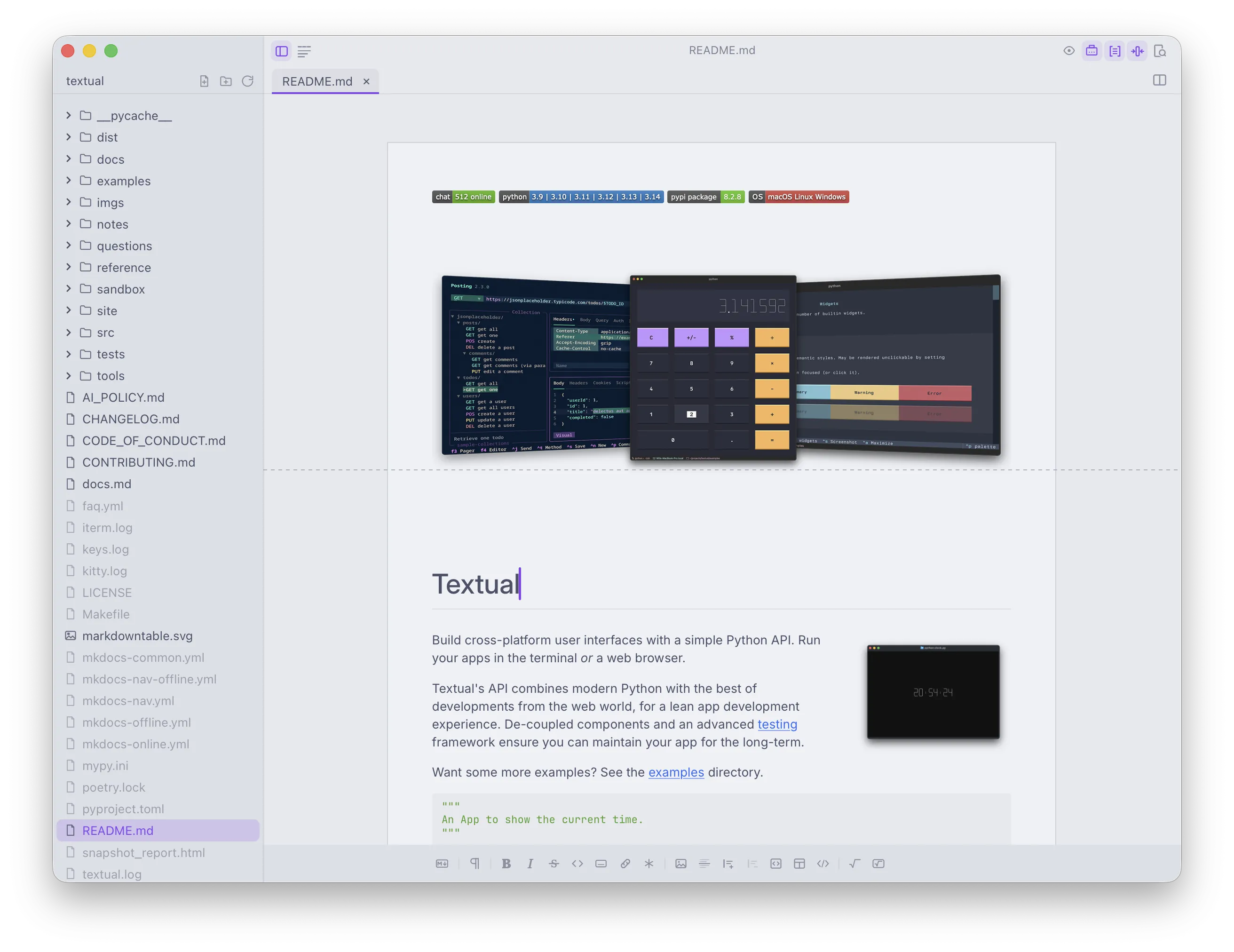This screenshot has height=952, width=1234.
Task: Toggle the eye preview mode
Action: pyautogui.click(x=1069, y=51)
